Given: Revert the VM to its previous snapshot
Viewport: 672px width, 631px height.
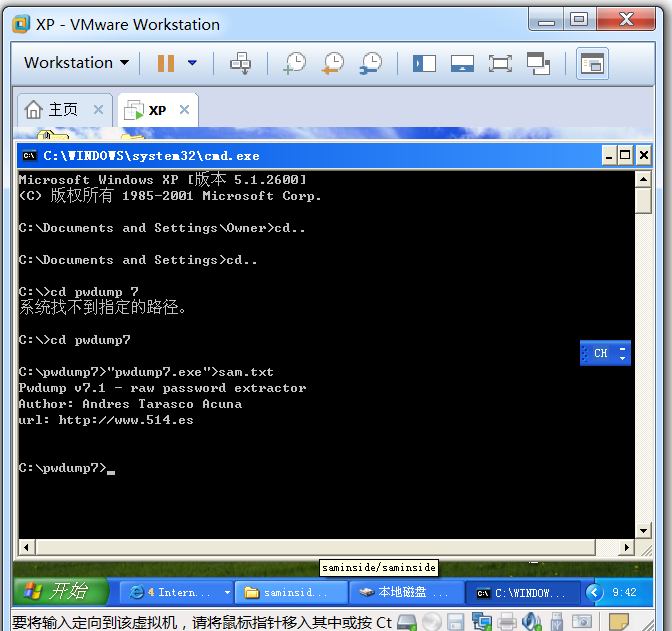Looking at the screenshot, I should 333,63.
